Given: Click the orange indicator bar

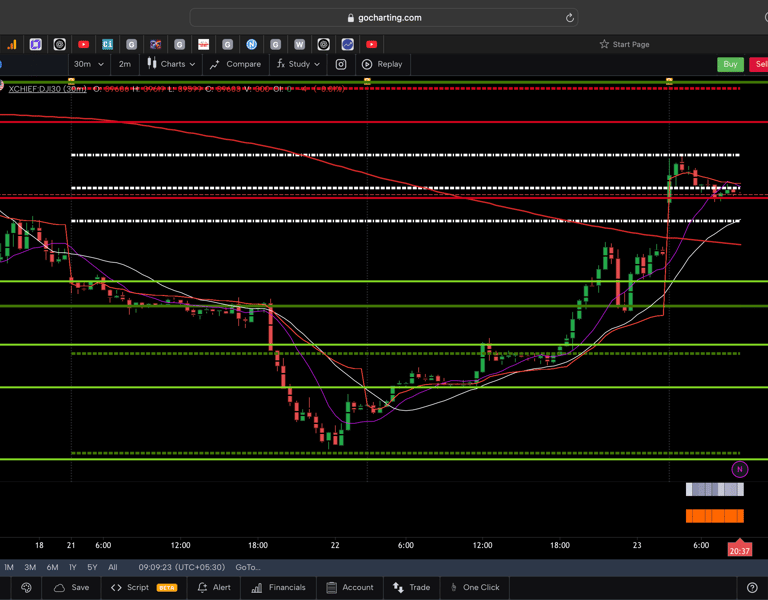Looking at the screenshot, I should [715, 516].
